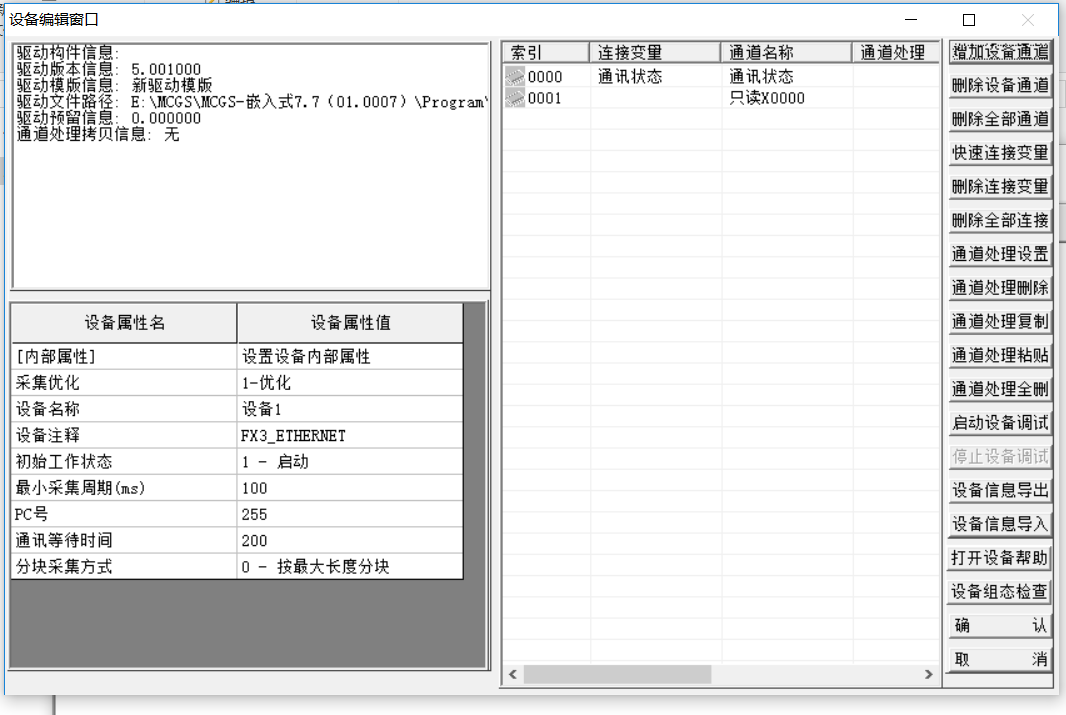Select the 采集优化 value cell 1-优化
This screenshot has height=715, width=1066.
point(349,383)
